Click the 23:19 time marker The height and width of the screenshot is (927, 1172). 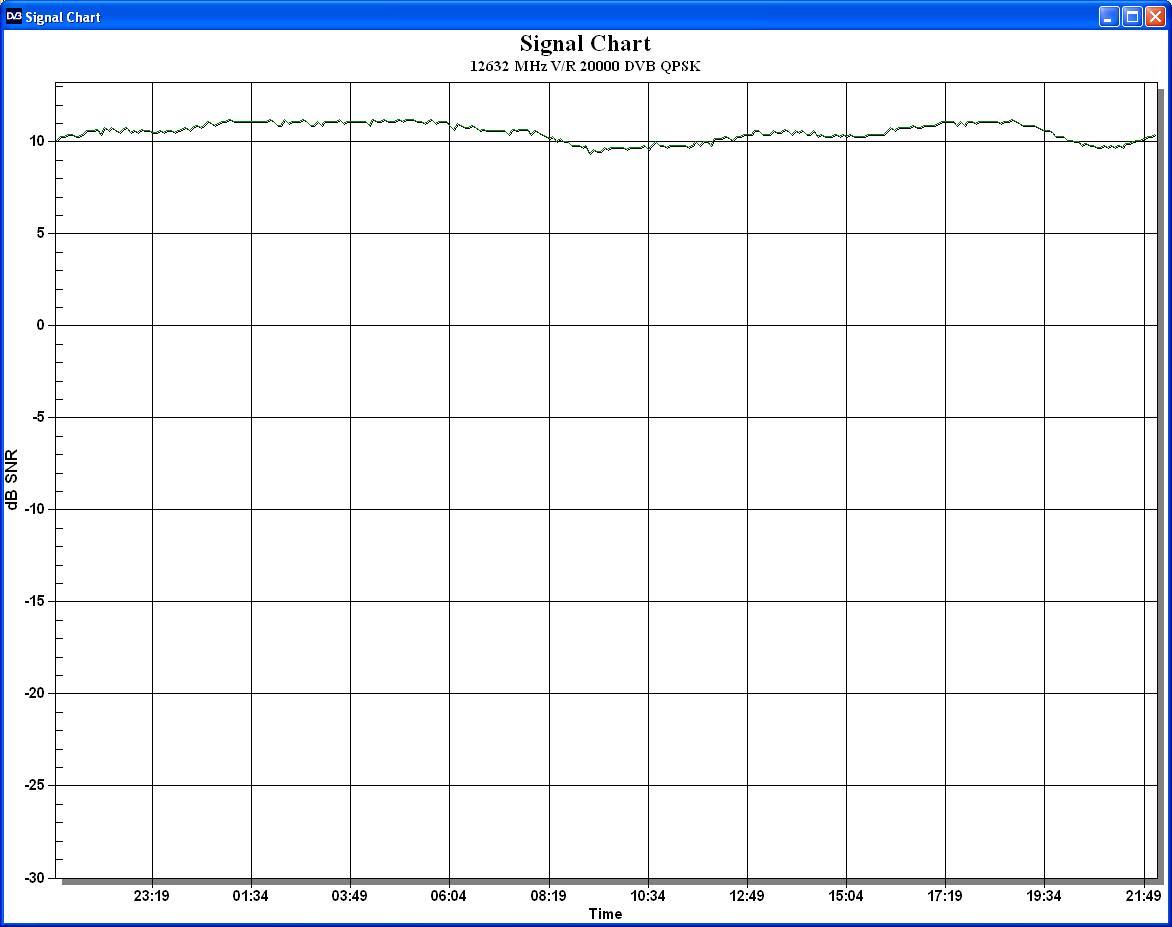click(x=152, y=896)
